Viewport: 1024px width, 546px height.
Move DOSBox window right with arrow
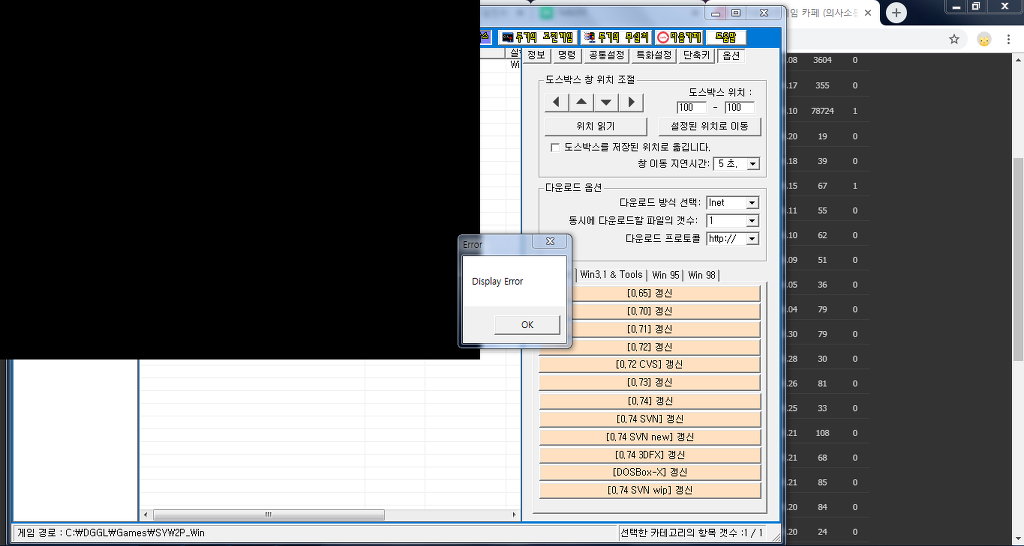pos(631,102)
